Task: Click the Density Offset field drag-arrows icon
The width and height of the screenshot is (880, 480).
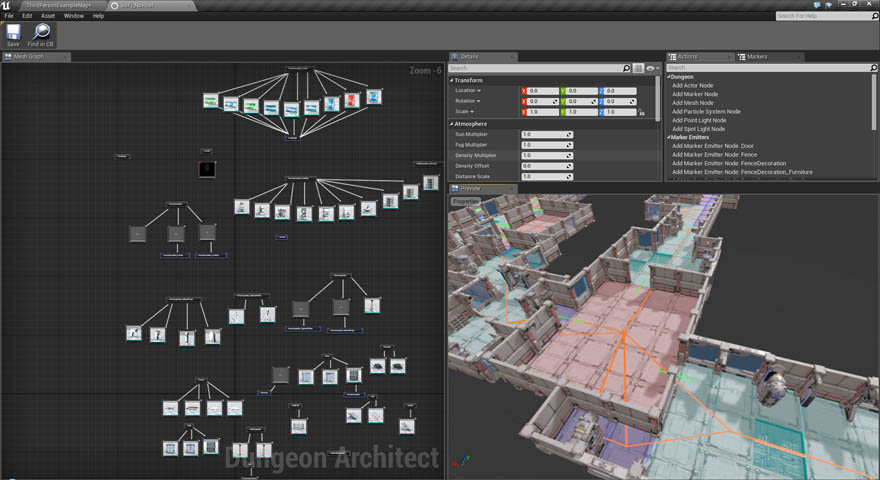Action: (x=569, y=166)
